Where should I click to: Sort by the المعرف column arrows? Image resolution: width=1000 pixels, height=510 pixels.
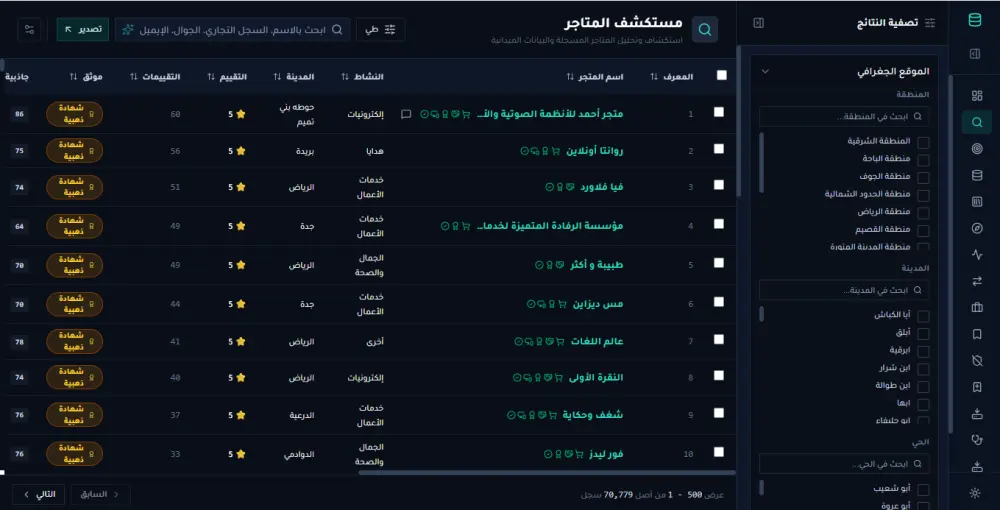(x=654, y=76)
